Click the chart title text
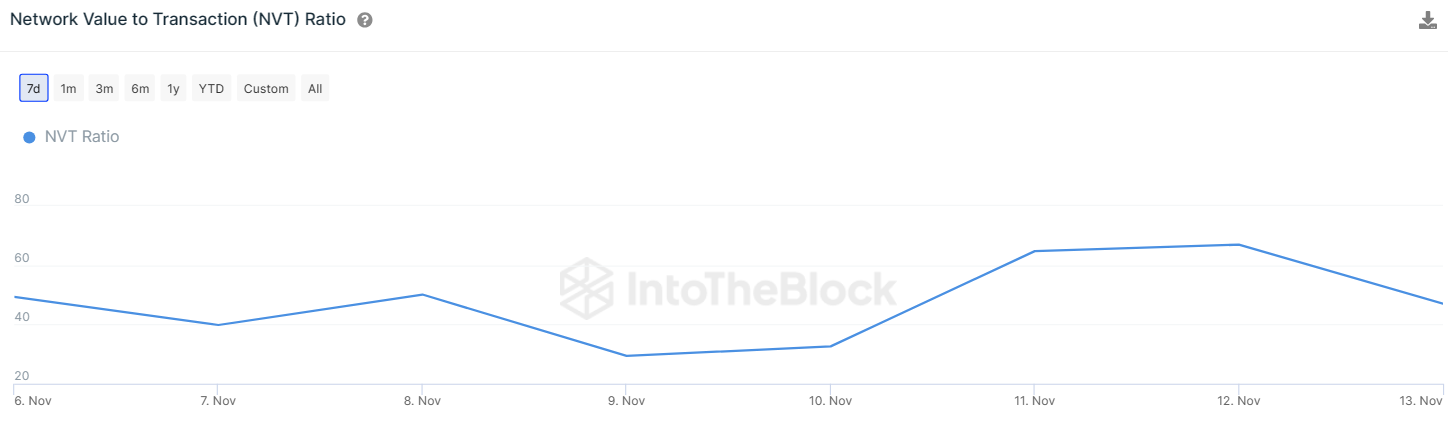The image size is (1448, 432). [x=178, y=20]
